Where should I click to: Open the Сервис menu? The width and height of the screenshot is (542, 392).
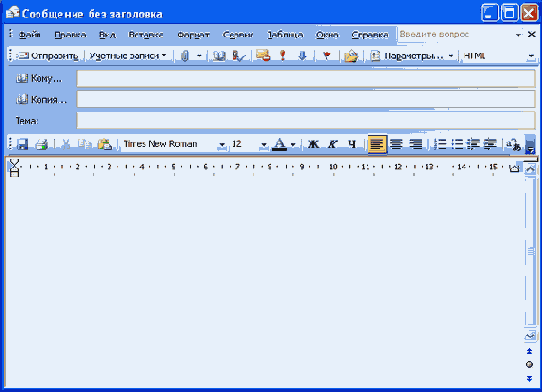(x=238, y=35)
